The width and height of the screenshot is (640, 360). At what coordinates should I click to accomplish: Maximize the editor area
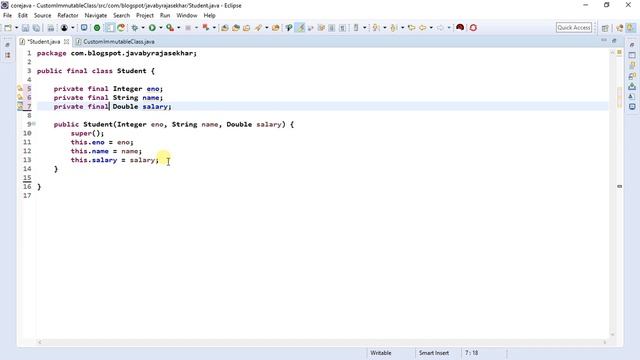click(614, 40)
